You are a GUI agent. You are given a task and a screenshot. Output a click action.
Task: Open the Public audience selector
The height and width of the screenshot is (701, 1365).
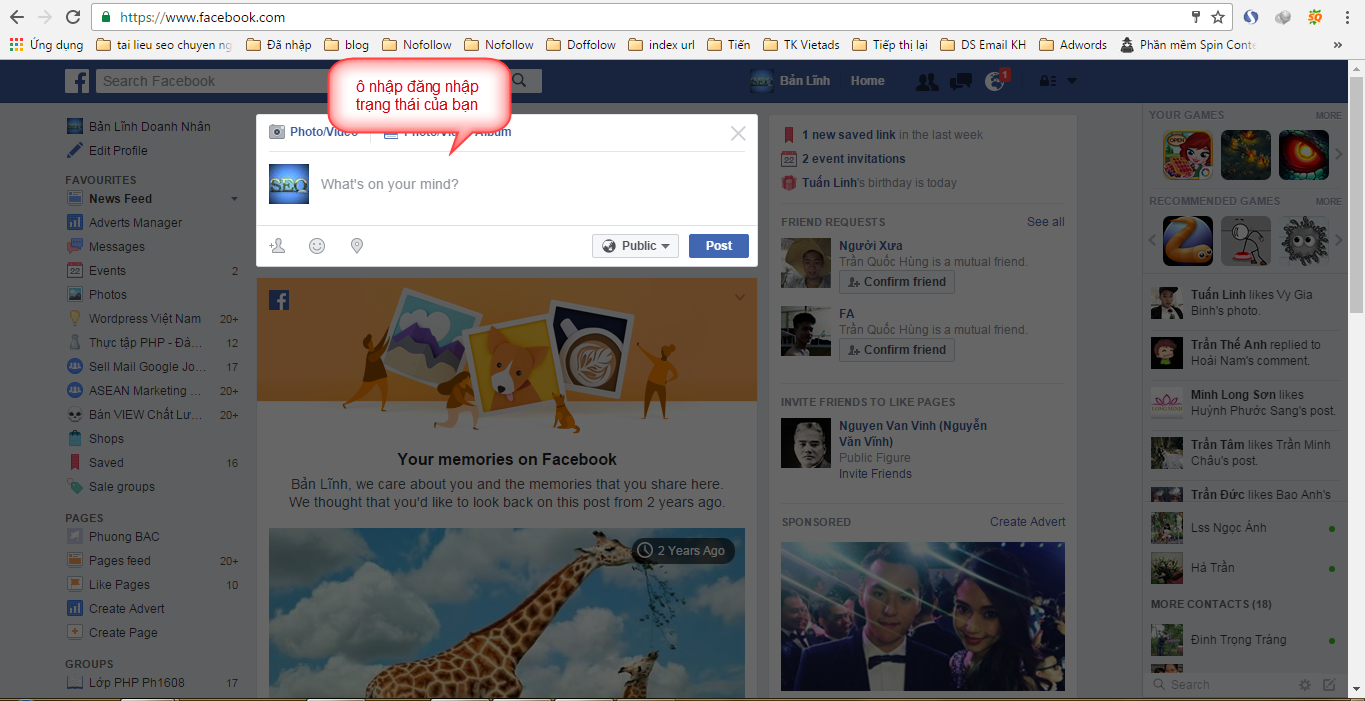coord(635,245)
